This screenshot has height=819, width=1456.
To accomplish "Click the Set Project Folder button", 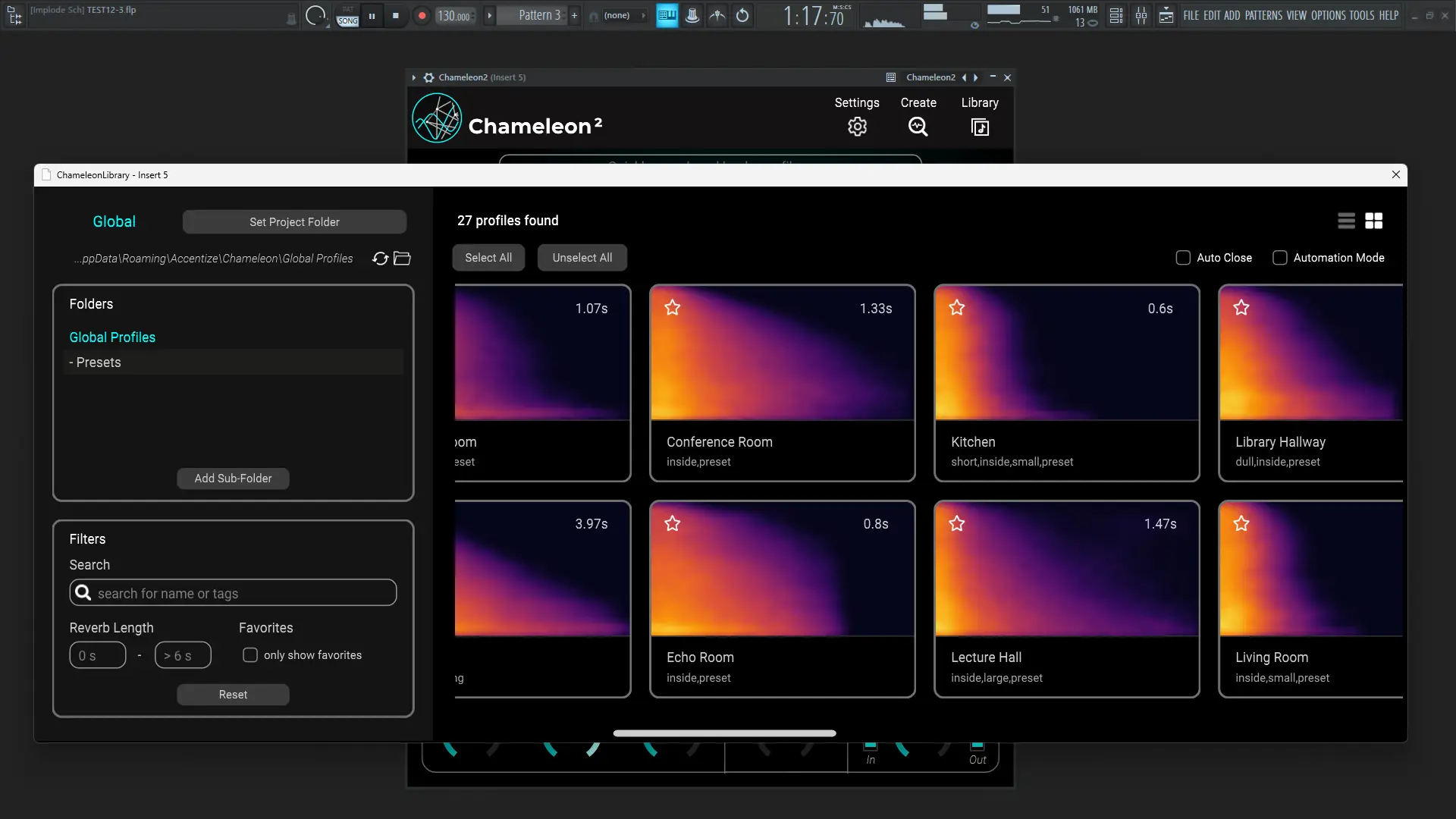I will click(x=294, y=222).
